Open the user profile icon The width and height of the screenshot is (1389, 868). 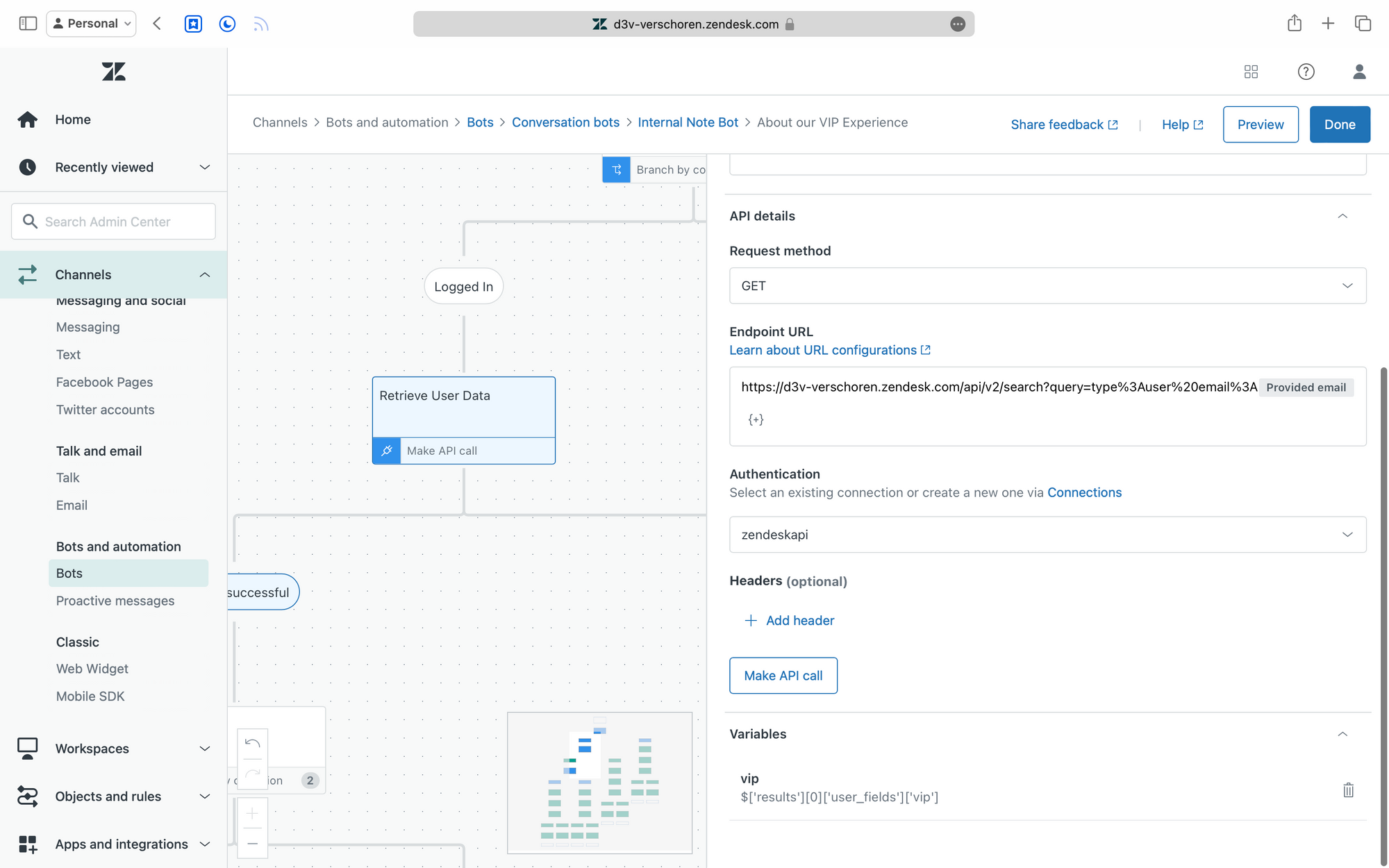[1359, 72]
